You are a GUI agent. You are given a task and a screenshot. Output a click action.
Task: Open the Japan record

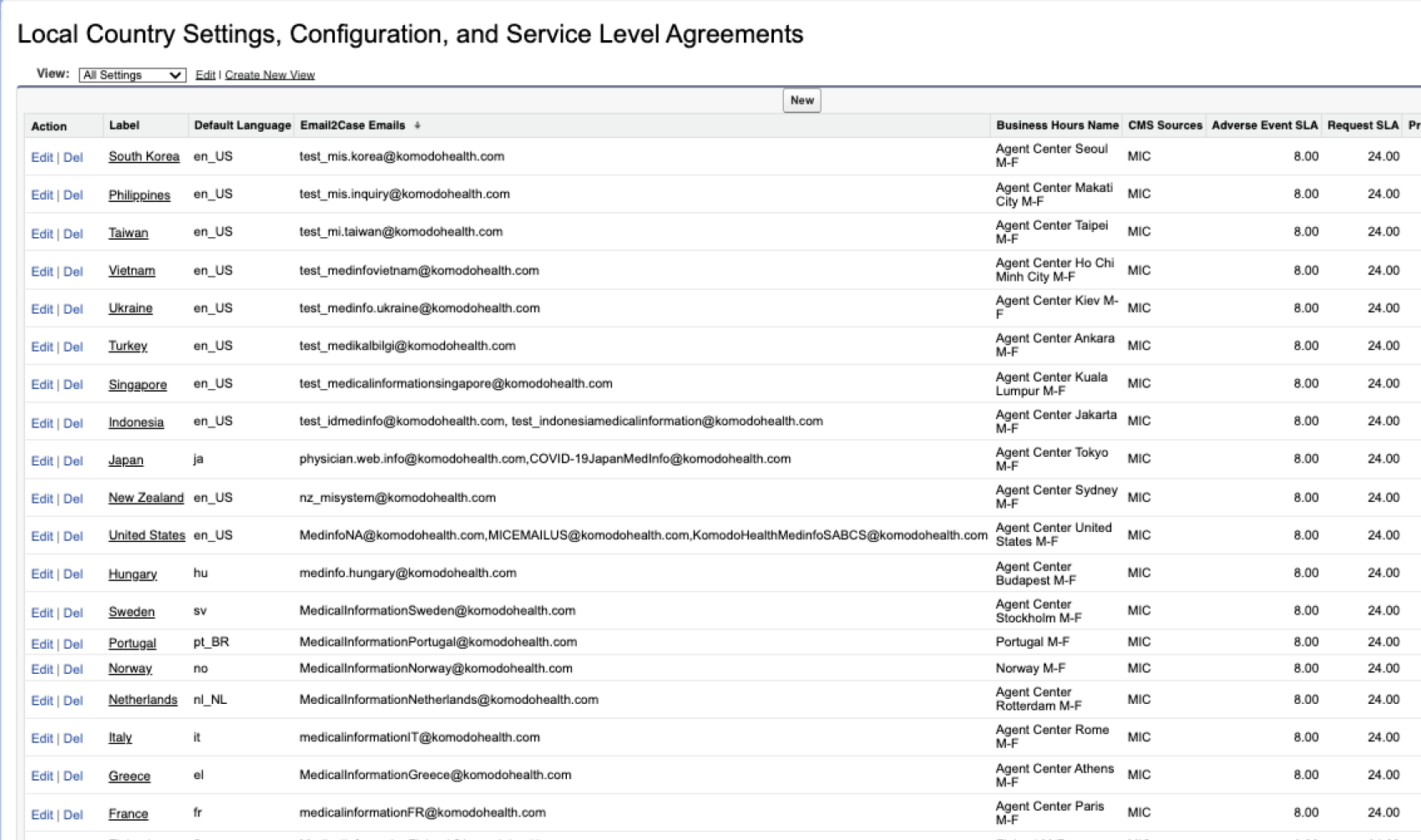click(x=126, y=460)
